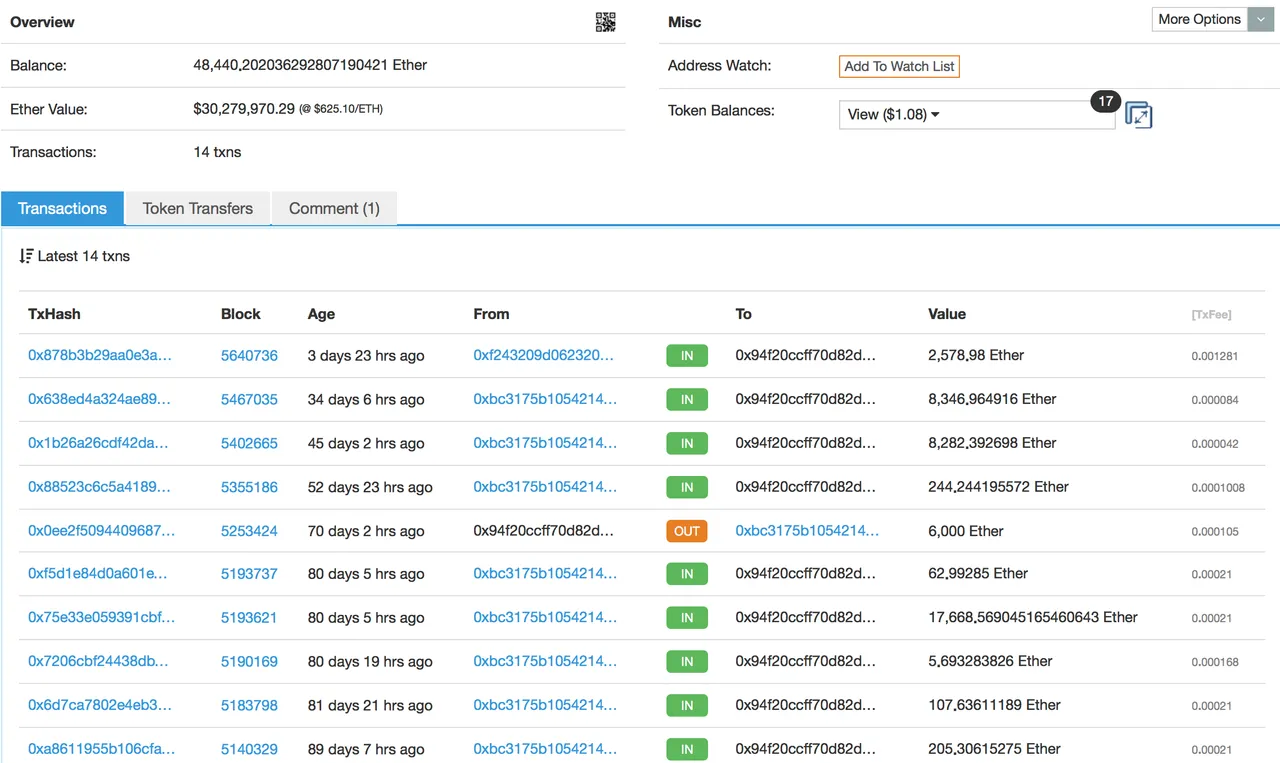This screenshot has width=1280, height=763.
Task: Click the fee value 0.001281
Action: coord(1215,356)
